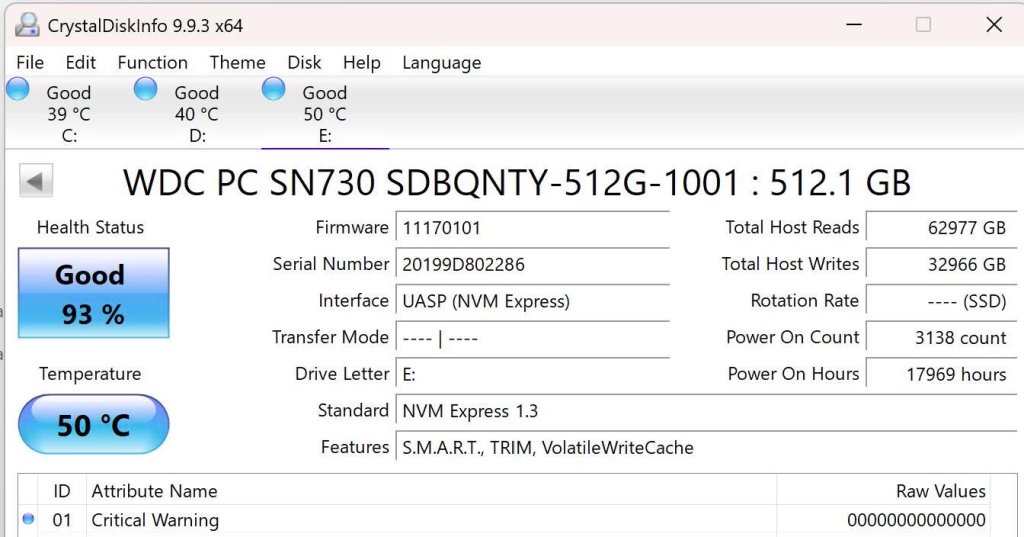This screenshot has height=537, width=1024.
Task: Click the Total Host Writes label
Action: (x=790, y=264)
